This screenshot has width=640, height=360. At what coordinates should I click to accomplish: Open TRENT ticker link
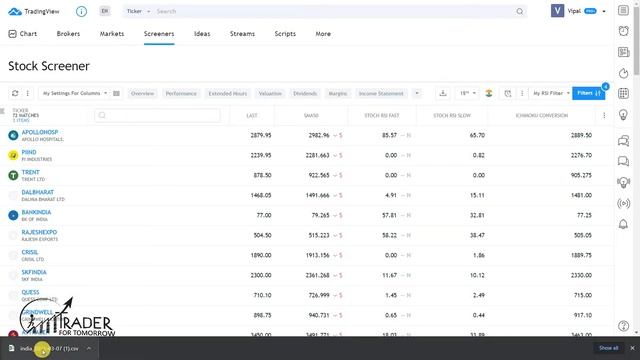pos(31,172)
